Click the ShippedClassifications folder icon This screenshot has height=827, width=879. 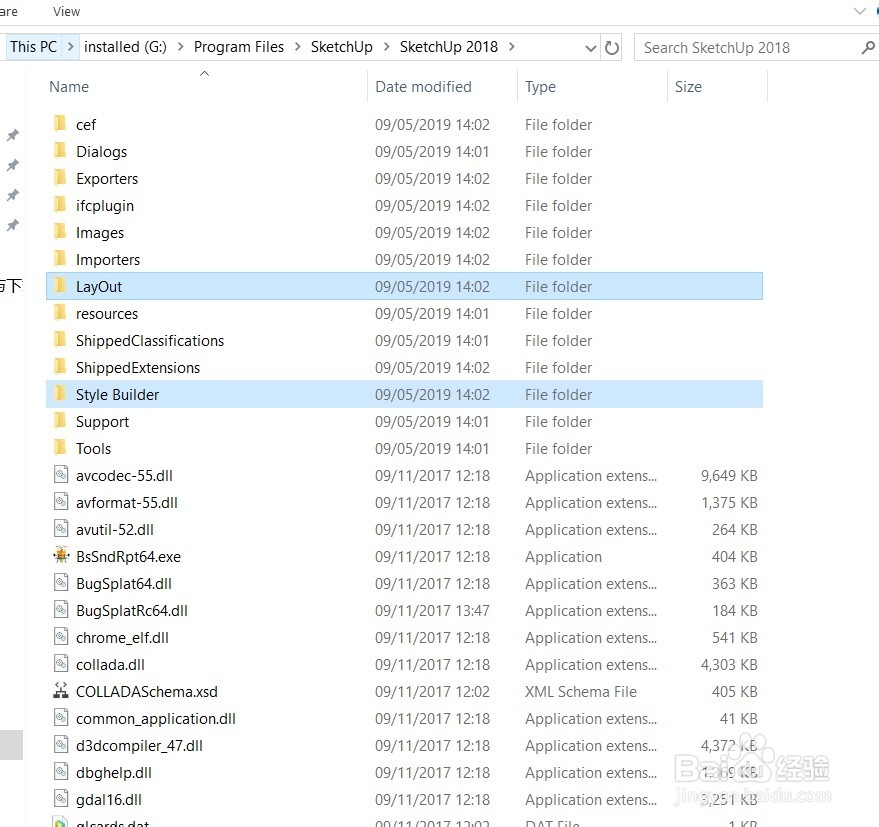pos(60,339)
